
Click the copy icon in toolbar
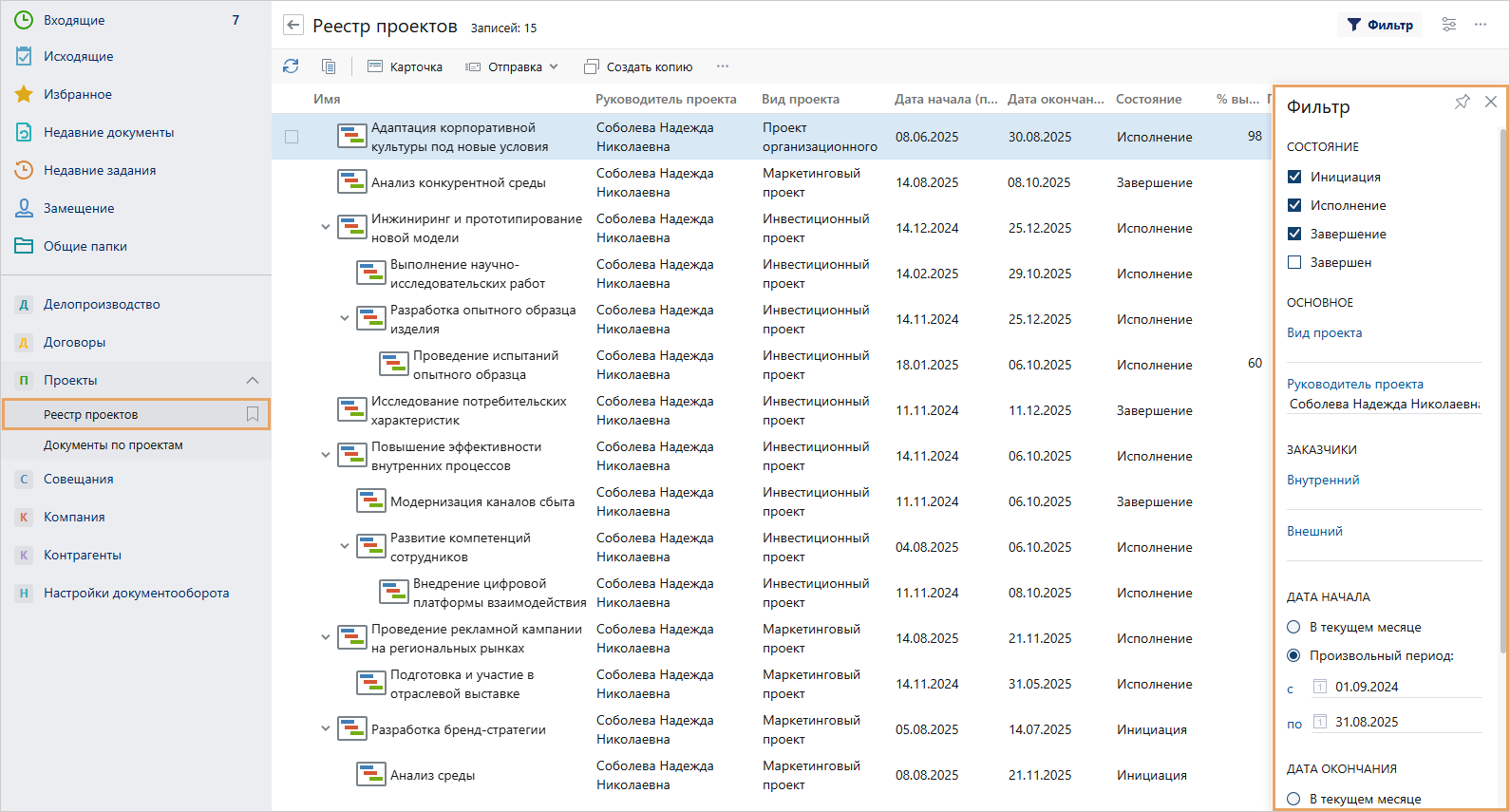tap(329, 66)
